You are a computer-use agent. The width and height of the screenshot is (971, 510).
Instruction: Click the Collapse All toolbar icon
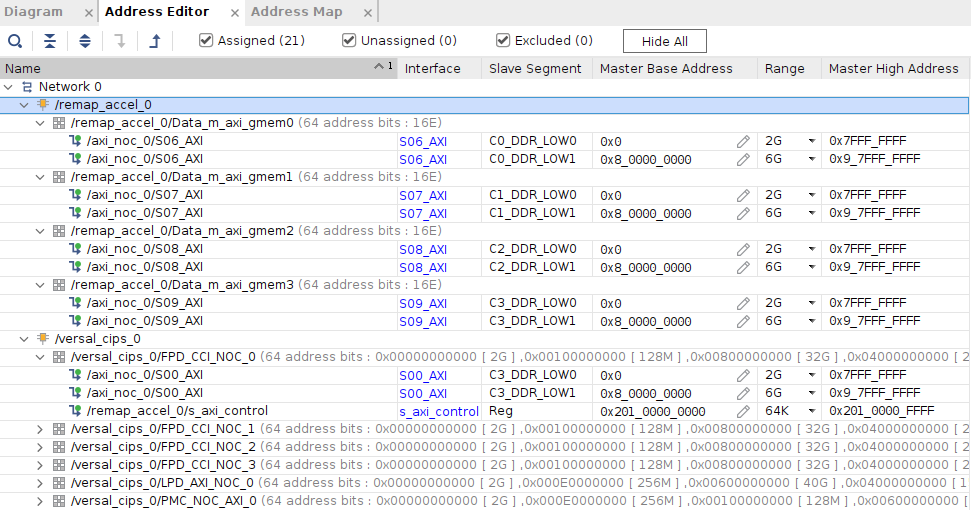click(x=50, y=41)
